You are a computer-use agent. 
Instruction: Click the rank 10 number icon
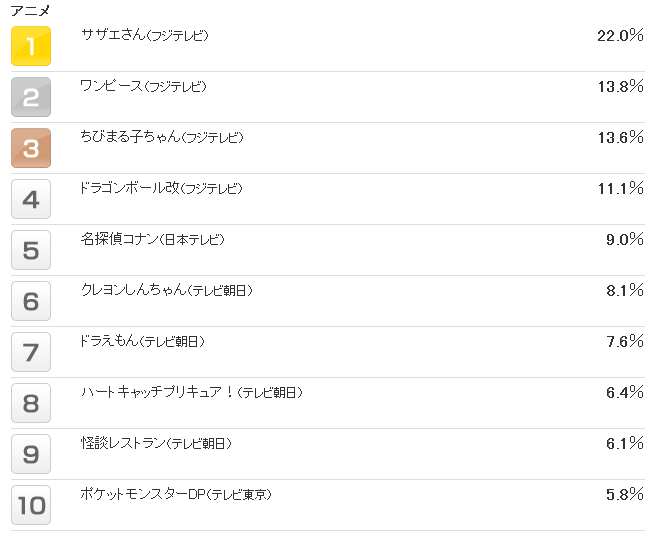30,505
